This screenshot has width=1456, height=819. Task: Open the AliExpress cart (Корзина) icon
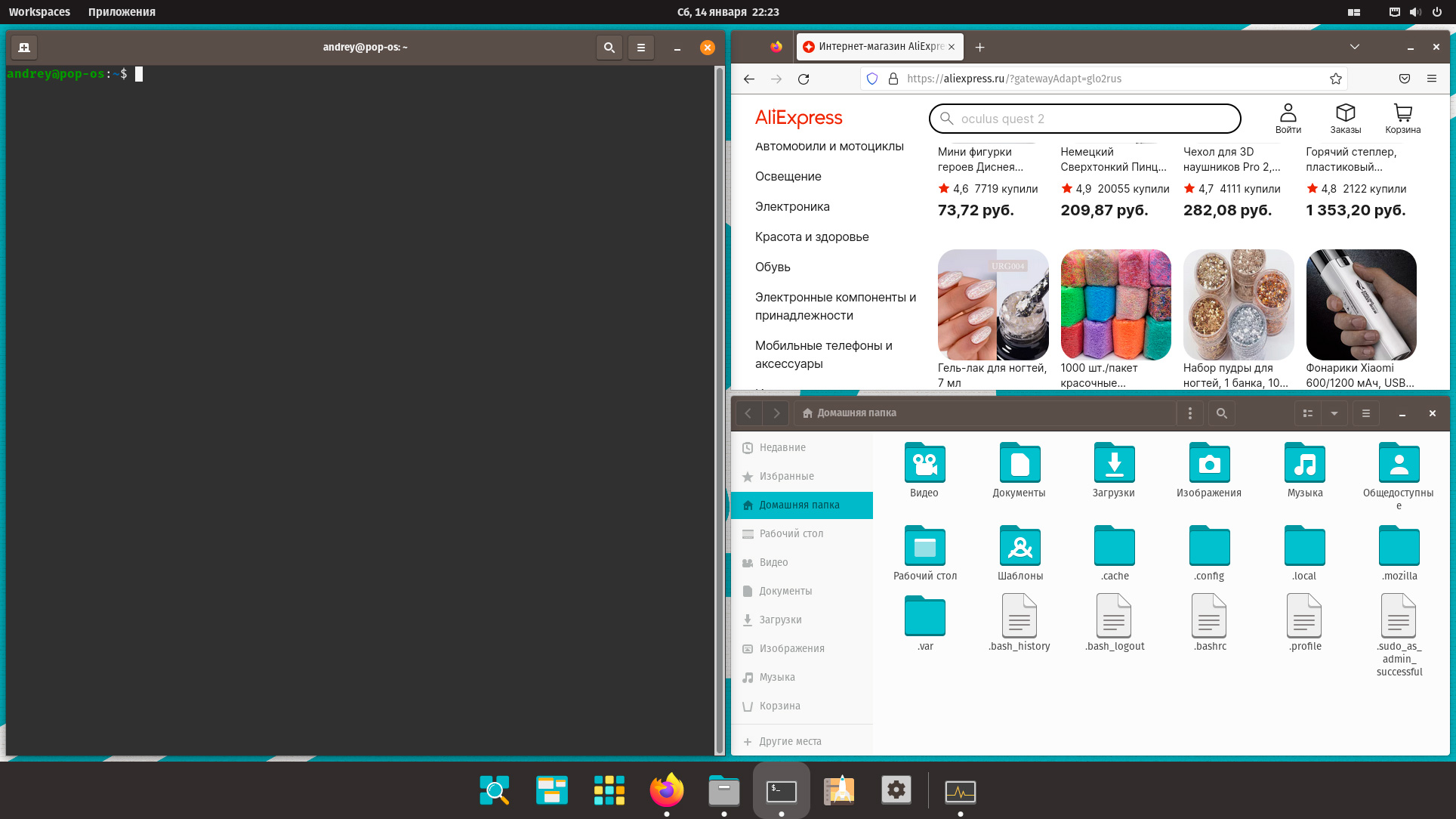point(1402,119)
